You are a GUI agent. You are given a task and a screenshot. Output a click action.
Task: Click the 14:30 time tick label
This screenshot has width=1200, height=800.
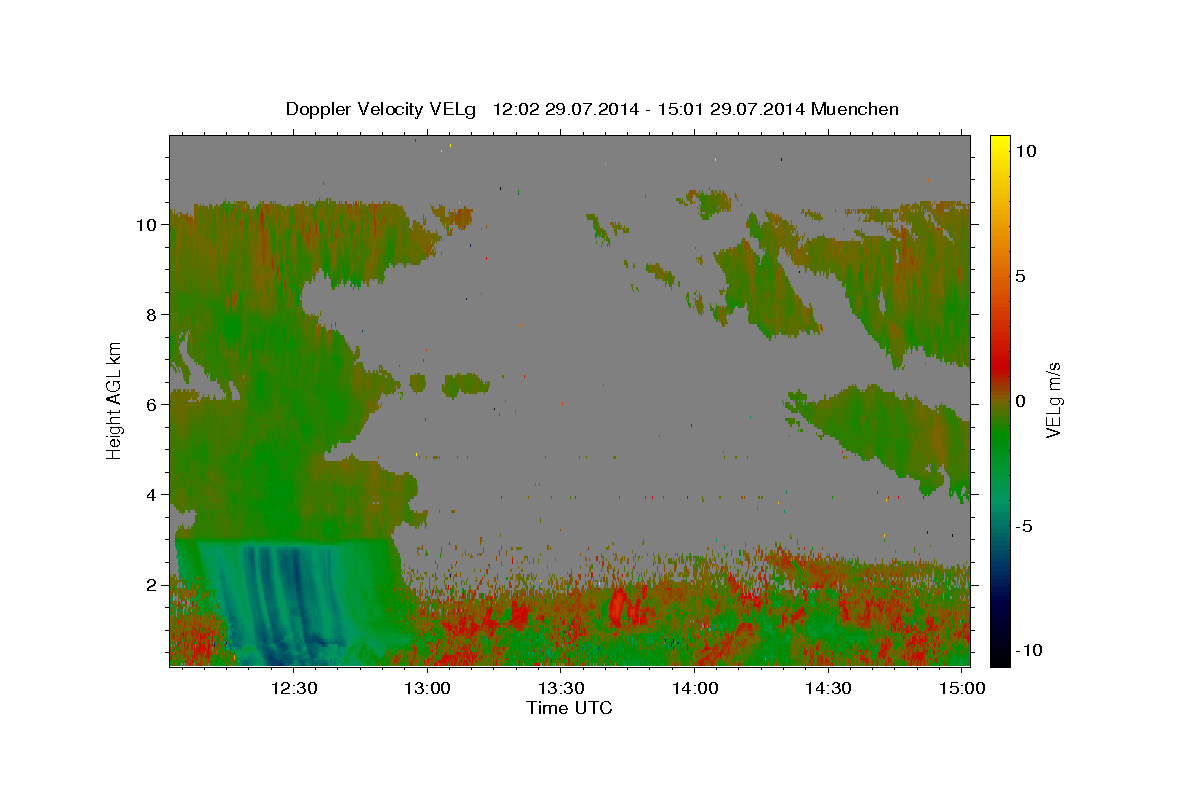pyautogui.click(x=828, y=688)
